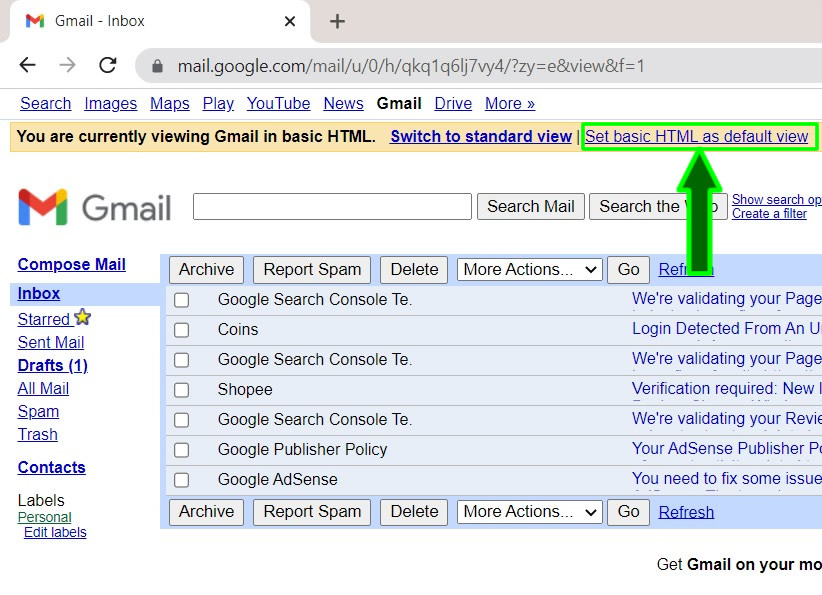
Task: Click bottom Report Spam button
Action: [312, 512]
